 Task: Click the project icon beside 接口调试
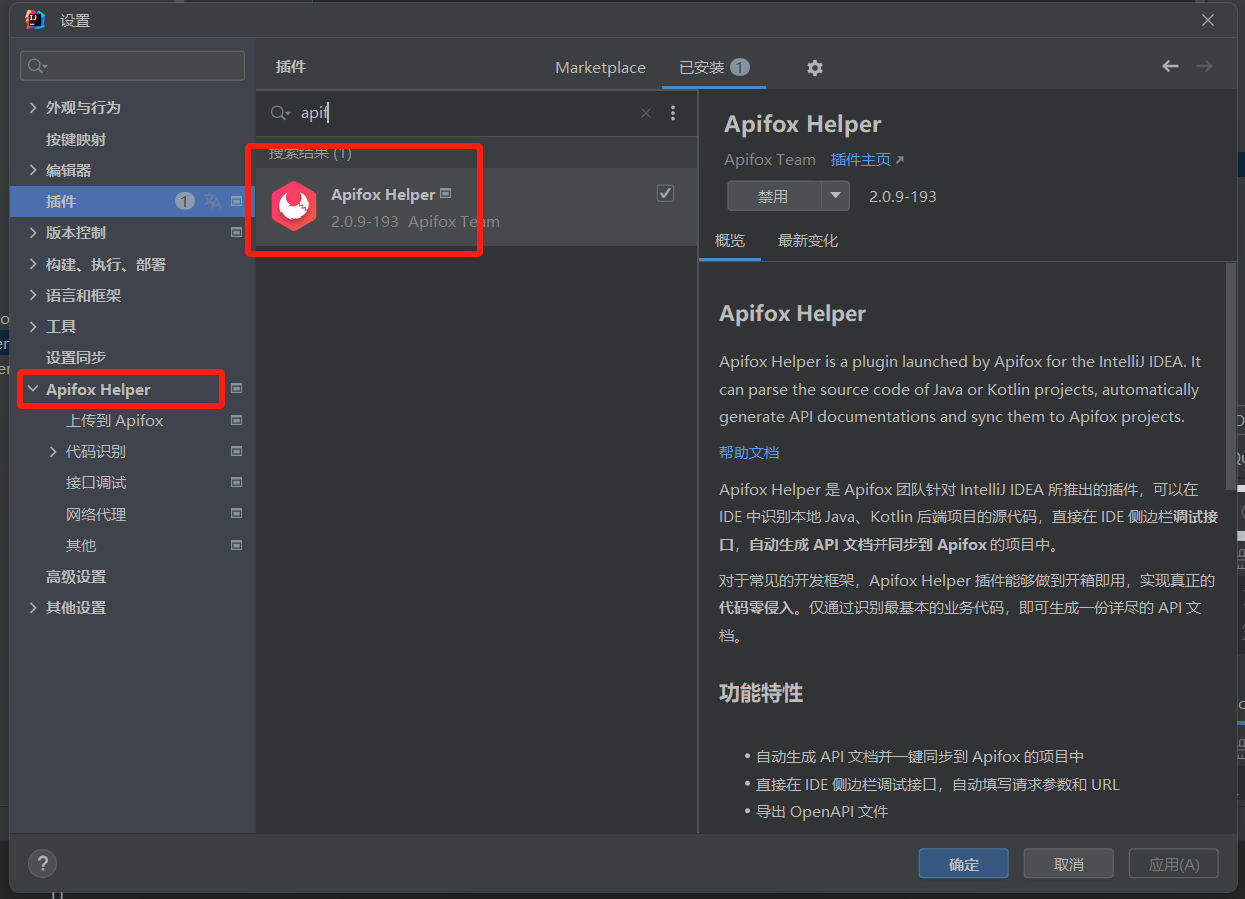[x=237, y=482]
